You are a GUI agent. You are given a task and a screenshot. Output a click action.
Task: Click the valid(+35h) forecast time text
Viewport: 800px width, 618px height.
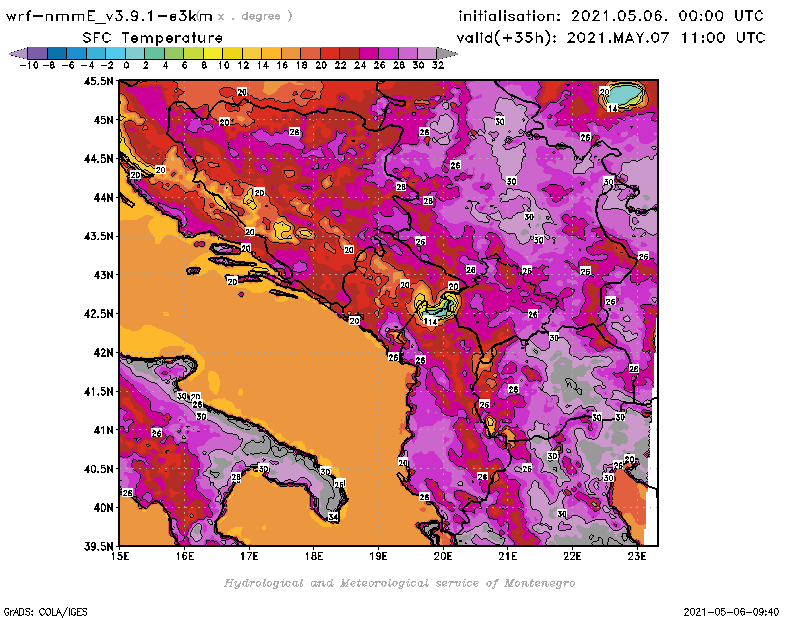click(612, 38)
